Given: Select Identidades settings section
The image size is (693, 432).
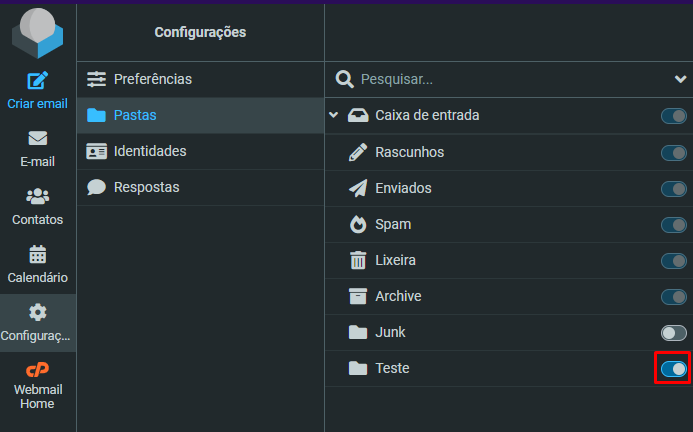Looking at the screenshot, I should (200, 151).
